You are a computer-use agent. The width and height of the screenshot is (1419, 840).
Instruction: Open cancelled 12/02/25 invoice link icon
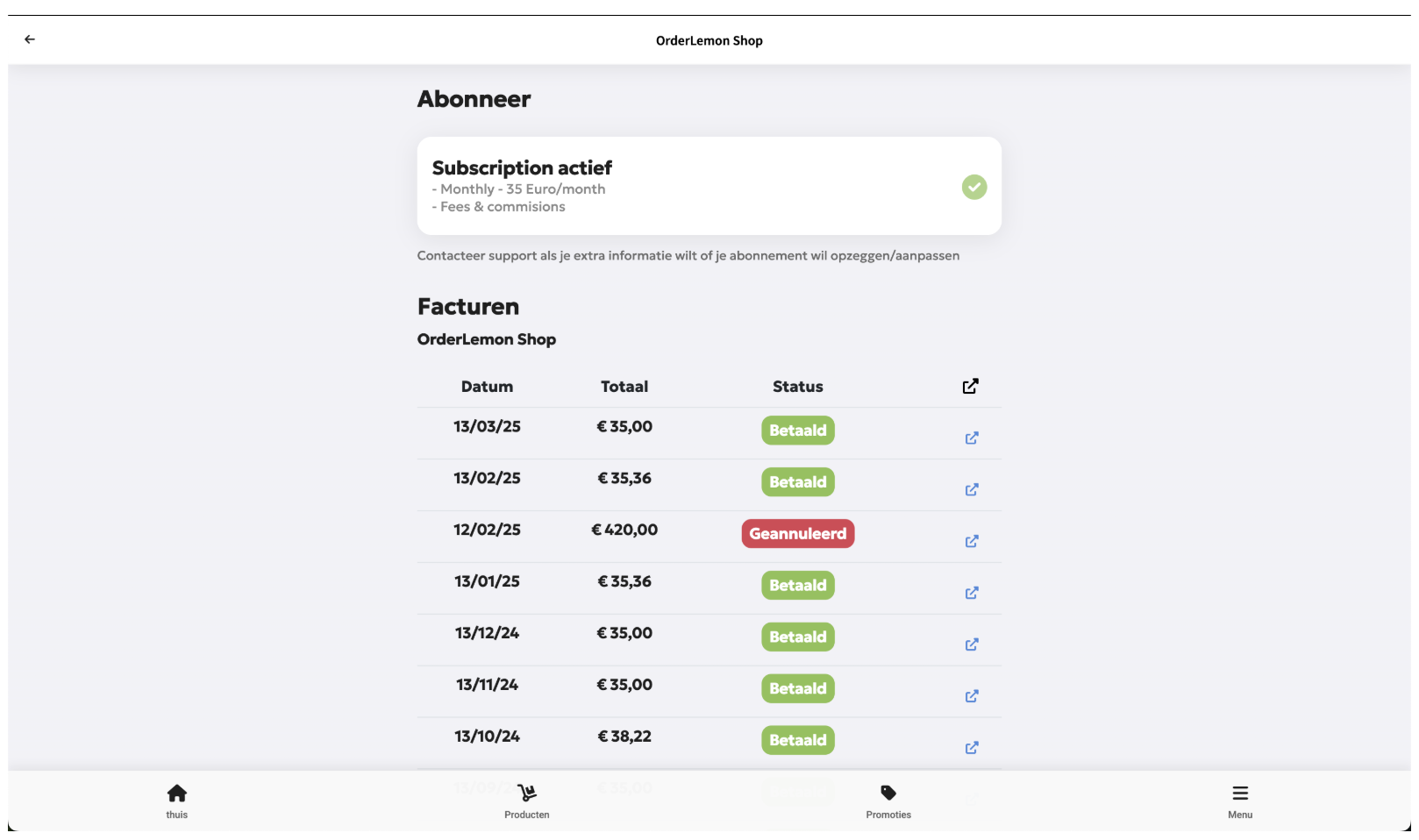point(971,541)
